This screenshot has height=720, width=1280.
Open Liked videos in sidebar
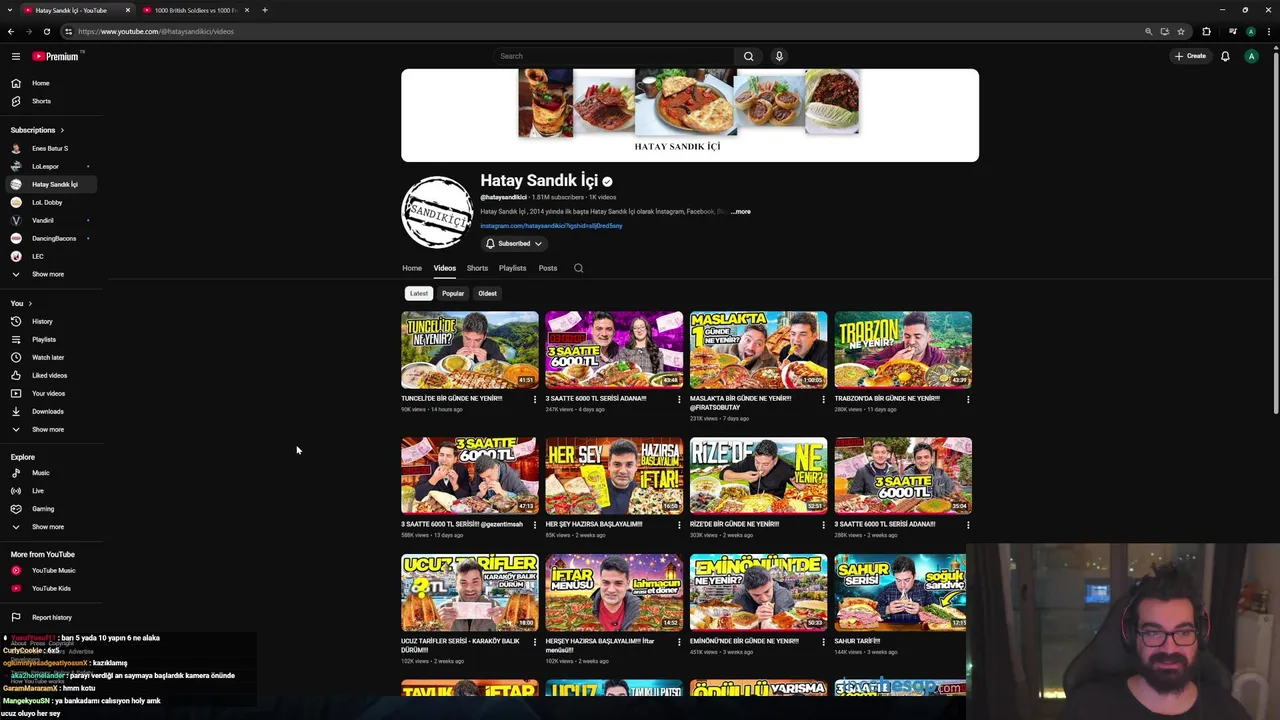tap(49, 375)
